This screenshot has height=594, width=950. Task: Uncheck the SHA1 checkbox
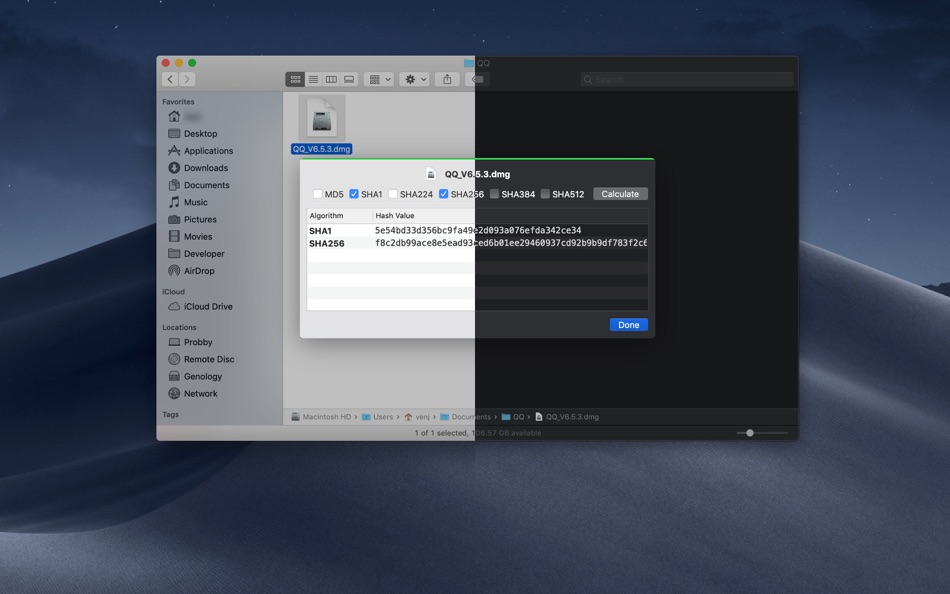pyautogui.click(x=354, y=194)
